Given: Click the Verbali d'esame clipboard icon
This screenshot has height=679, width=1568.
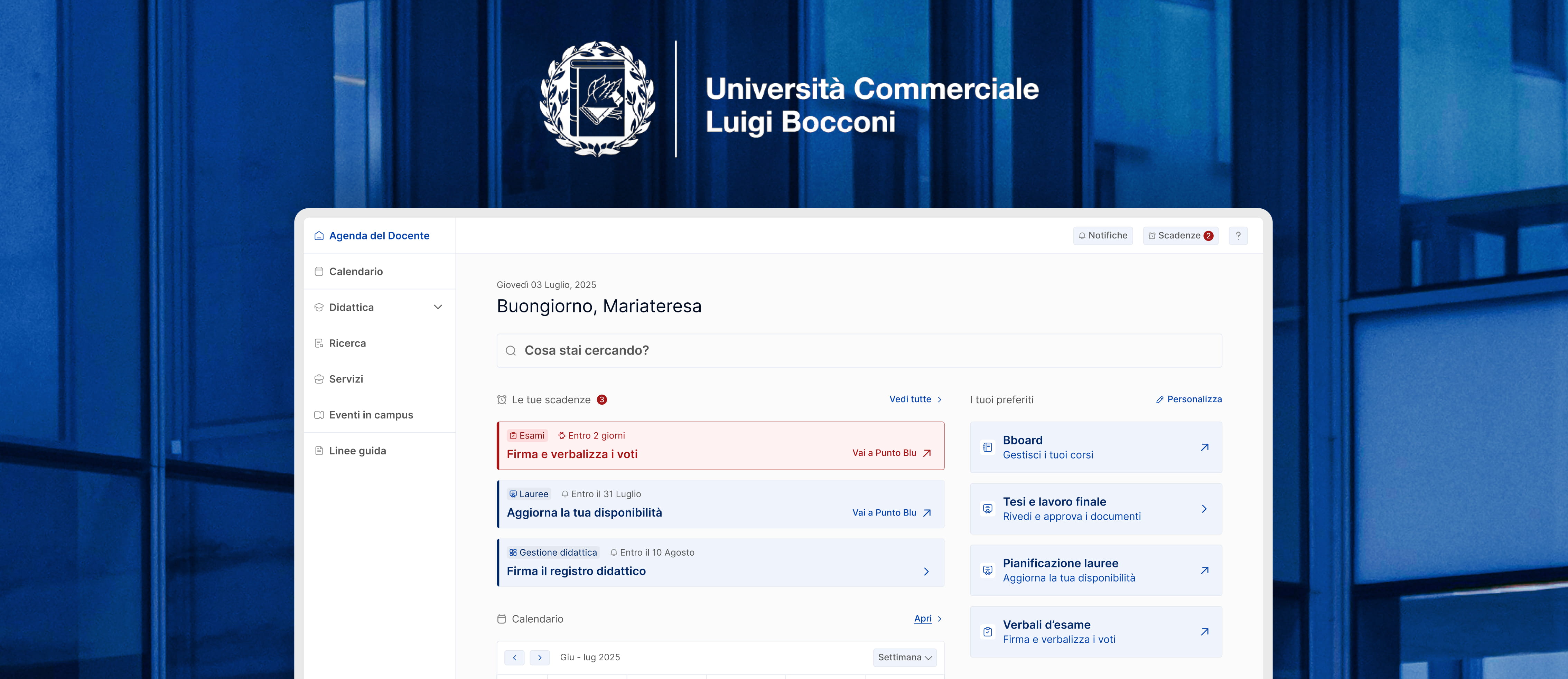Looking at the screenshot, I should 988,632.
